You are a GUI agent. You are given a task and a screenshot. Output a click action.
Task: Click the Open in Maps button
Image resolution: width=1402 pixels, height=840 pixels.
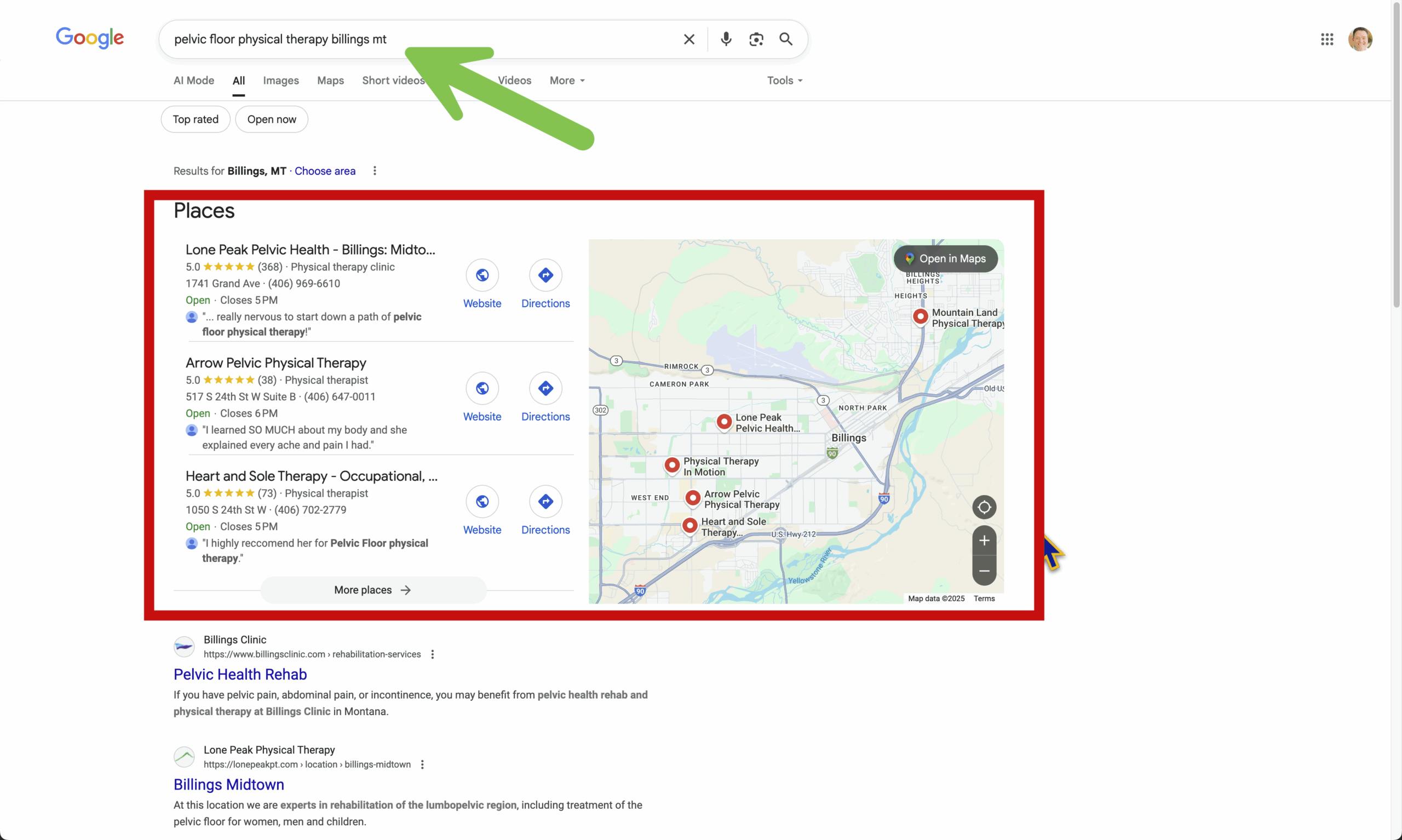946,258
